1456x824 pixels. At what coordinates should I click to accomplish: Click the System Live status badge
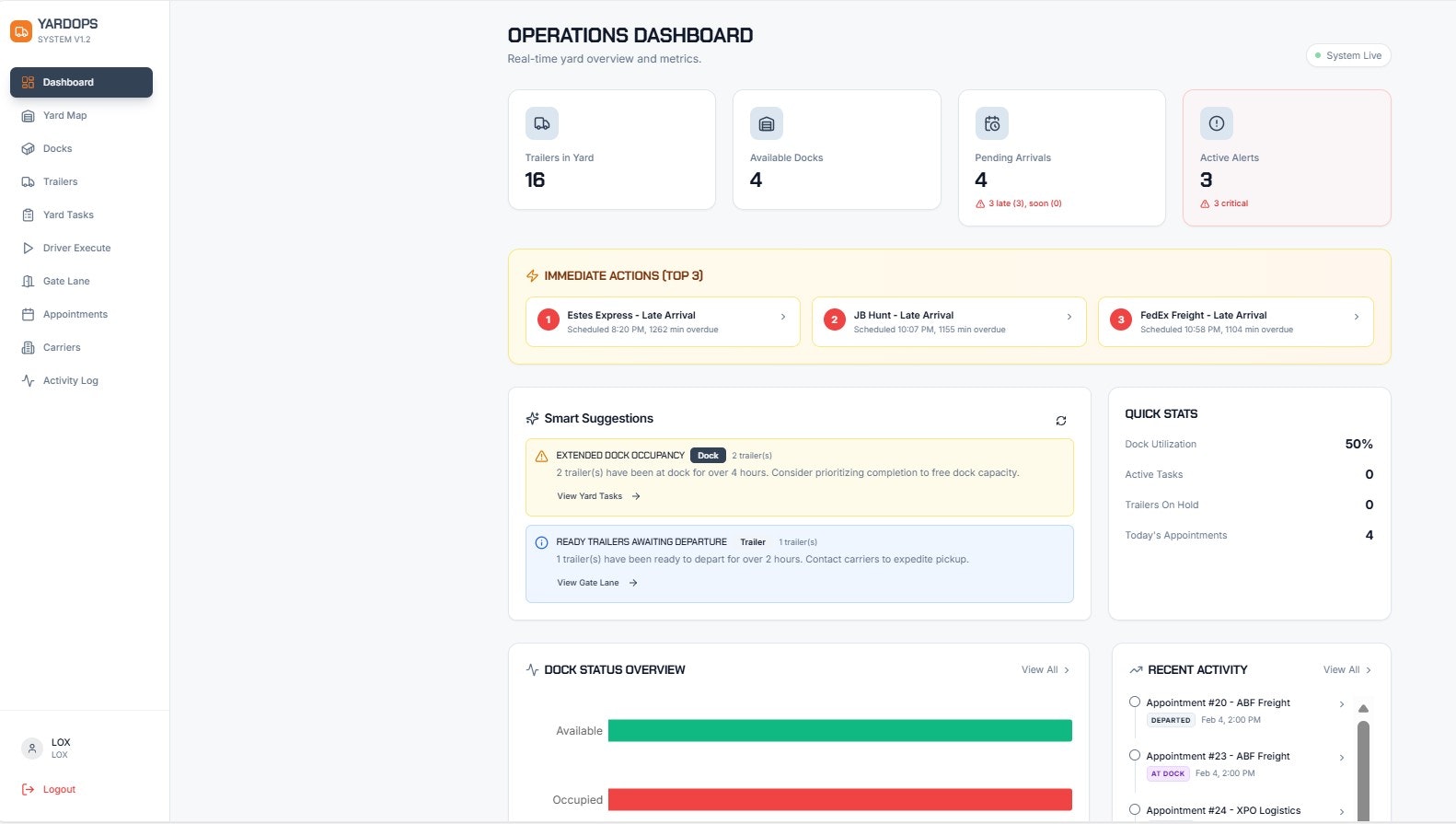pyautogui.click(x=1348, y=55)
